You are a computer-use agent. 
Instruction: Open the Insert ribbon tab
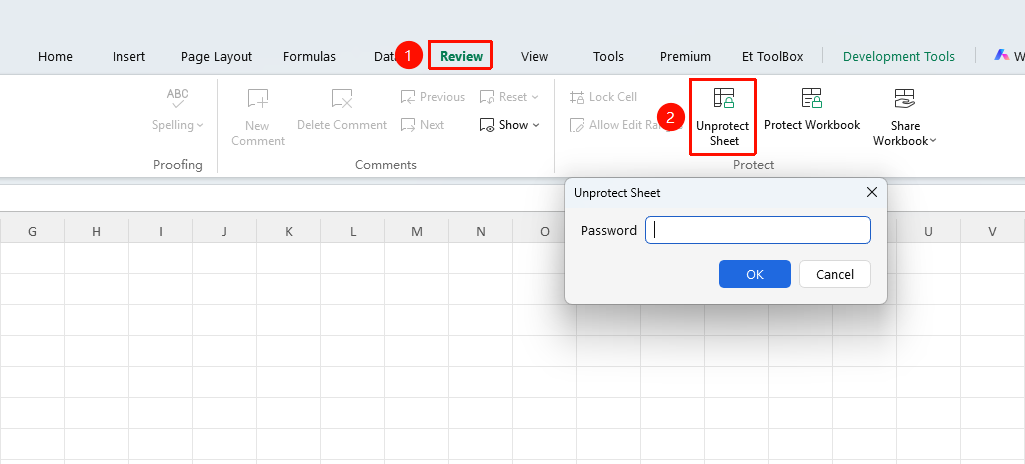point(129,56)
